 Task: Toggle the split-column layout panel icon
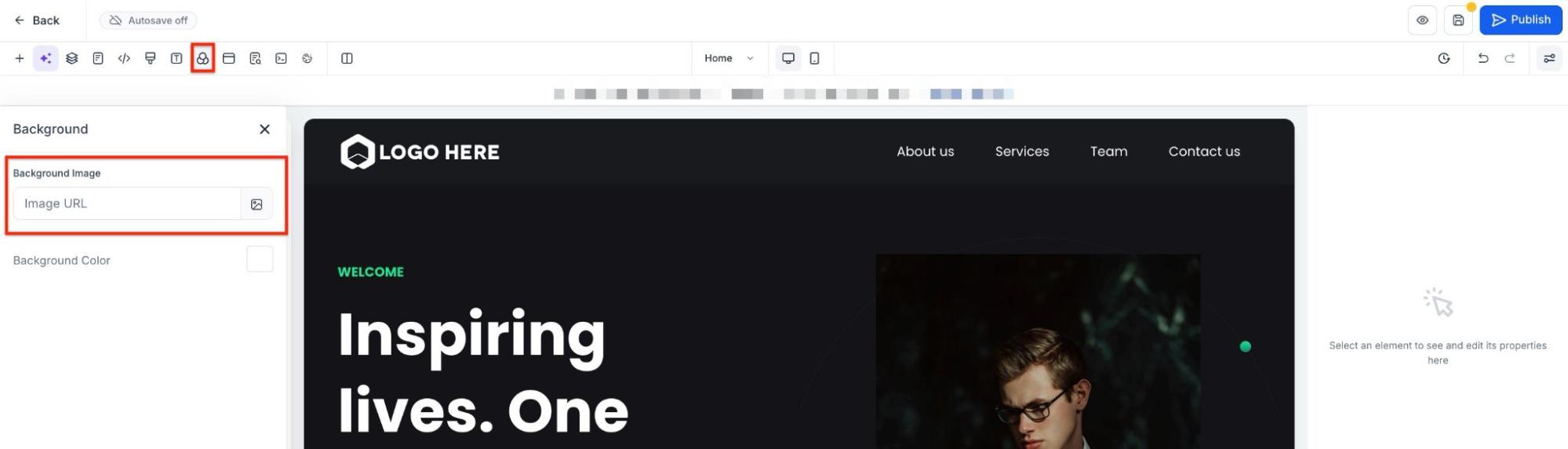click(x=347, y=58)
